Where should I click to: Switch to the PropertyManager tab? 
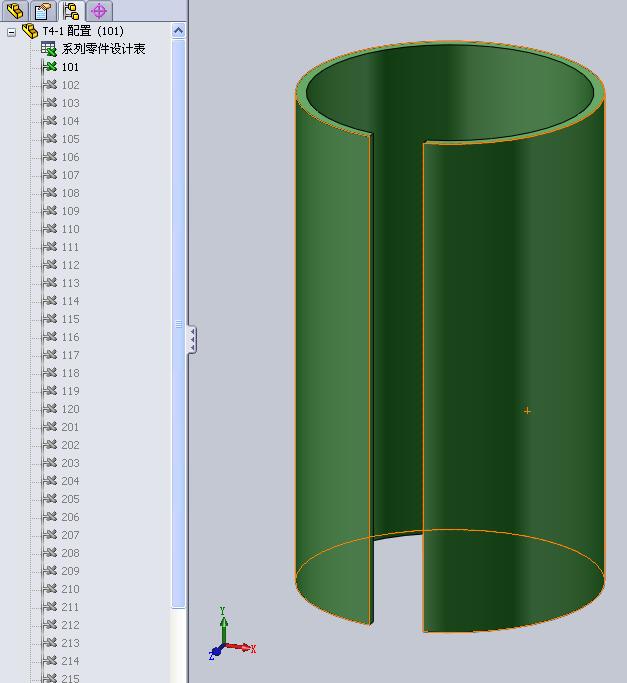[x=43, y=10]
